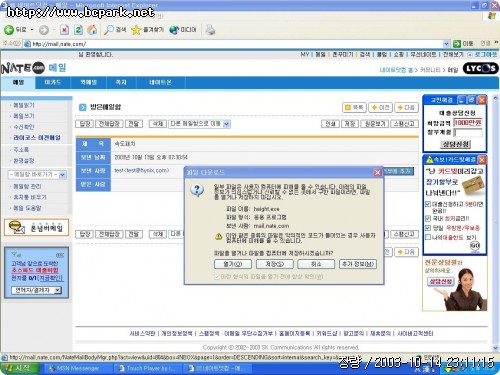The width and height of the screenshot is (500, 375).
Task: Close the file download dialog
Action: click(x=377, y=172)
